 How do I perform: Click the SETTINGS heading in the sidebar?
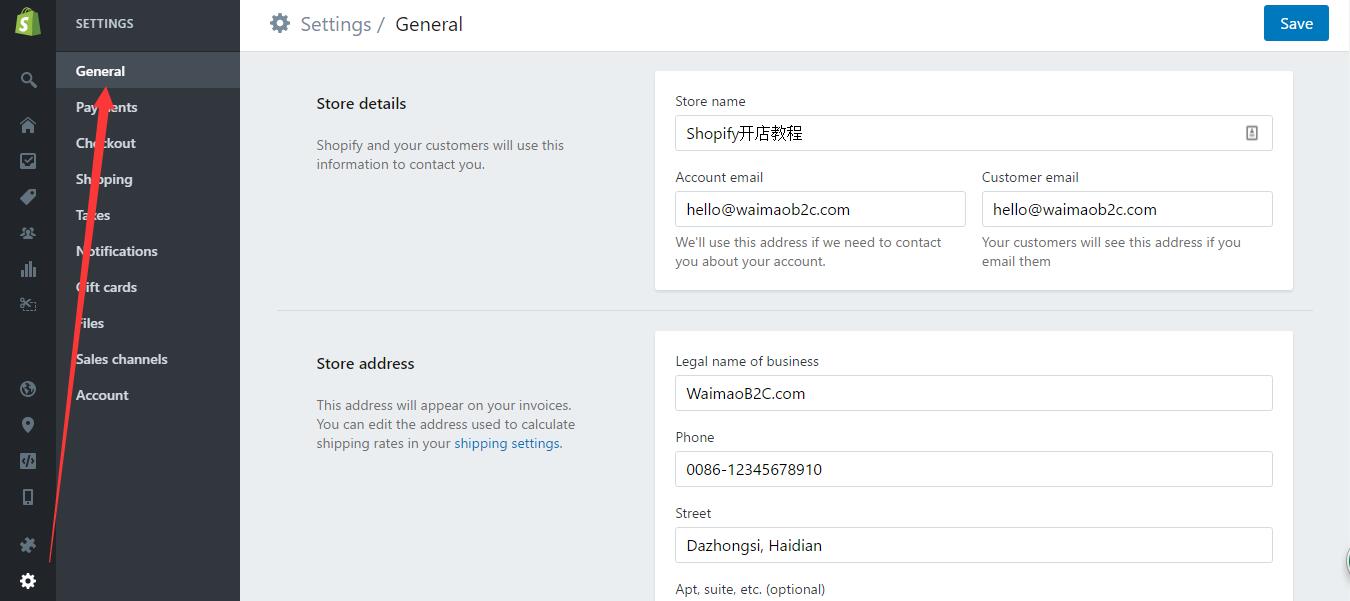[x=105, y=23]
